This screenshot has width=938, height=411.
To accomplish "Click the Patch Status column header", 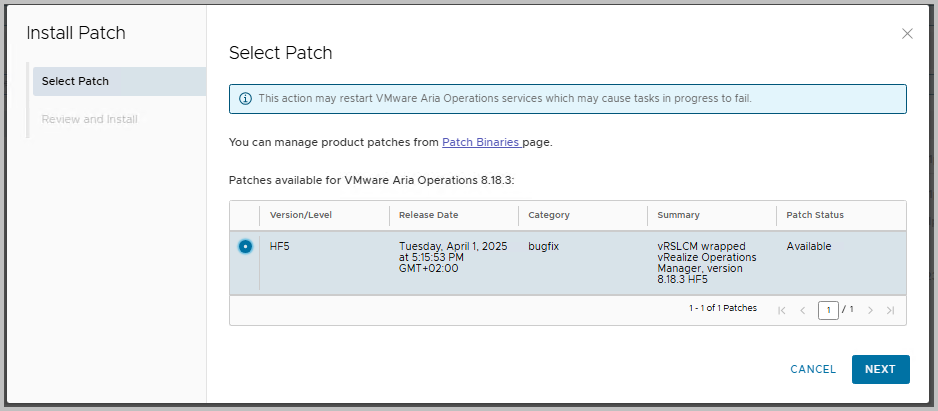I will pos(815,215).
